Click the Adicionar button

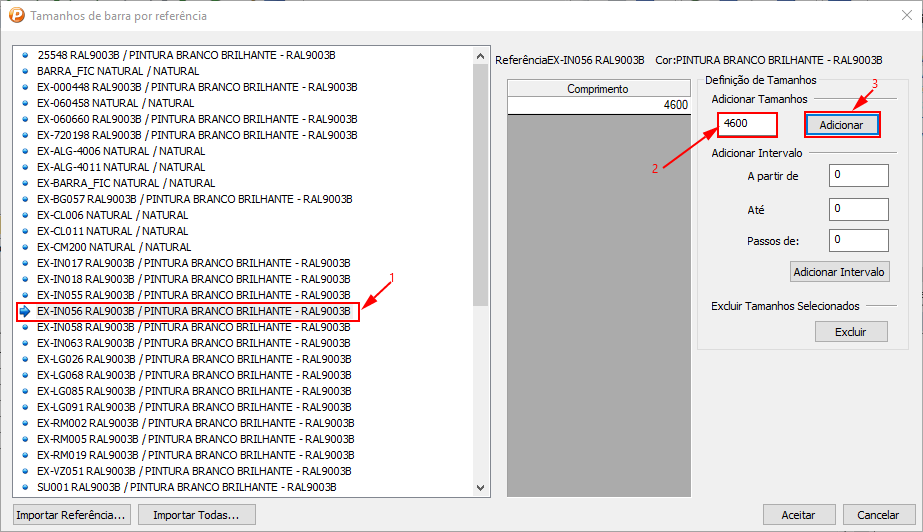841,124
